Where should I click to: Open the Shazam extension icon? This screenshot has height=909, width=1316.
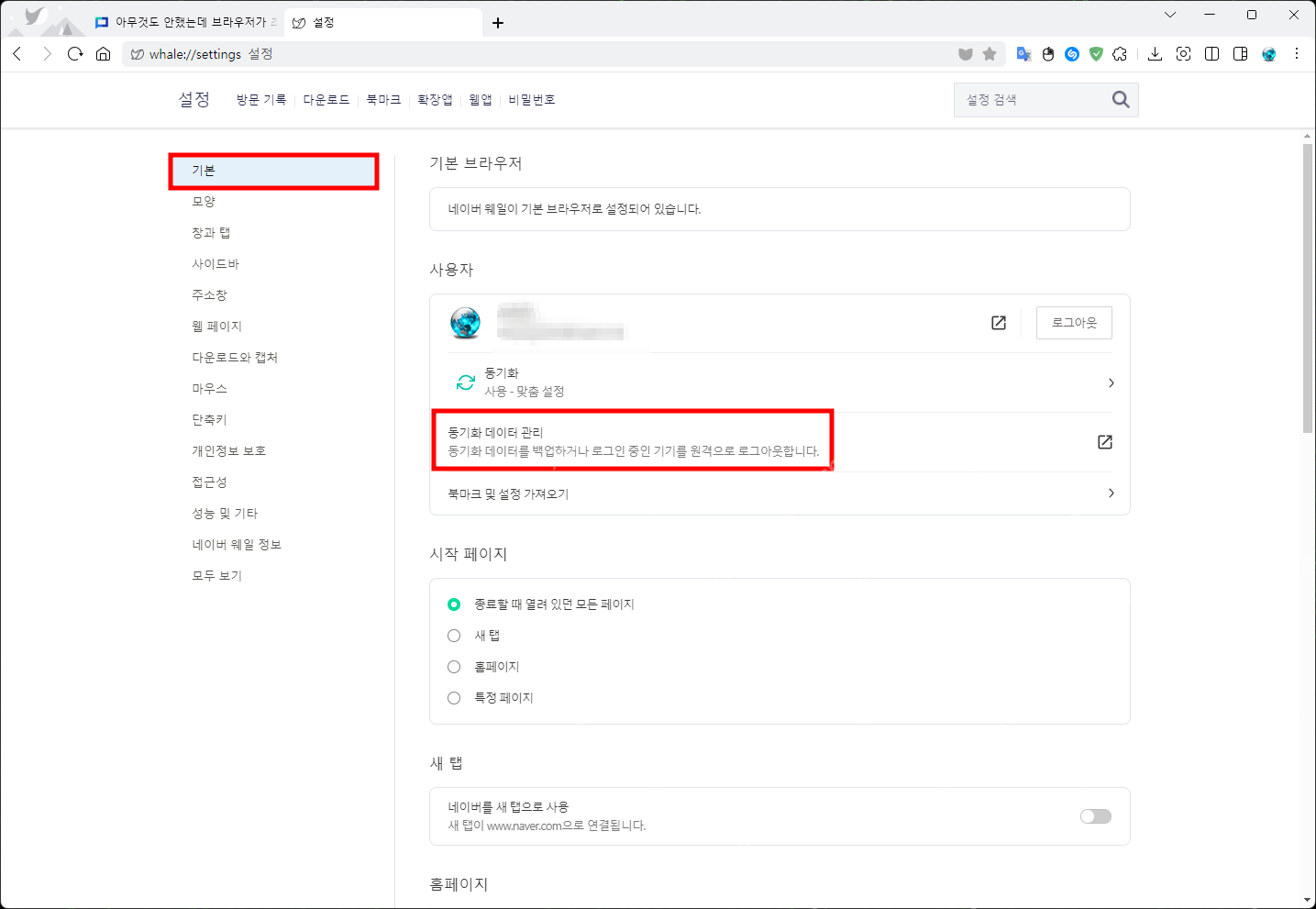1072,54
